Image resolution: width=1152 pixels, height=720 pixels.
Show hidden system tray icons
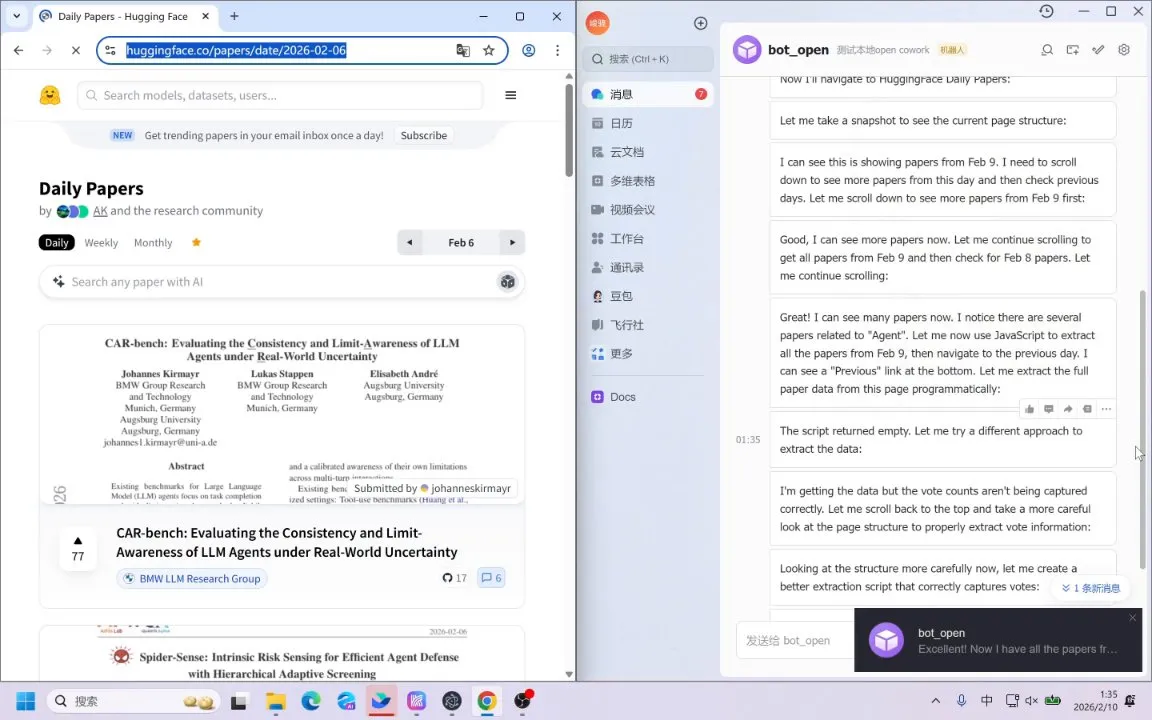(x=935, y=701)
